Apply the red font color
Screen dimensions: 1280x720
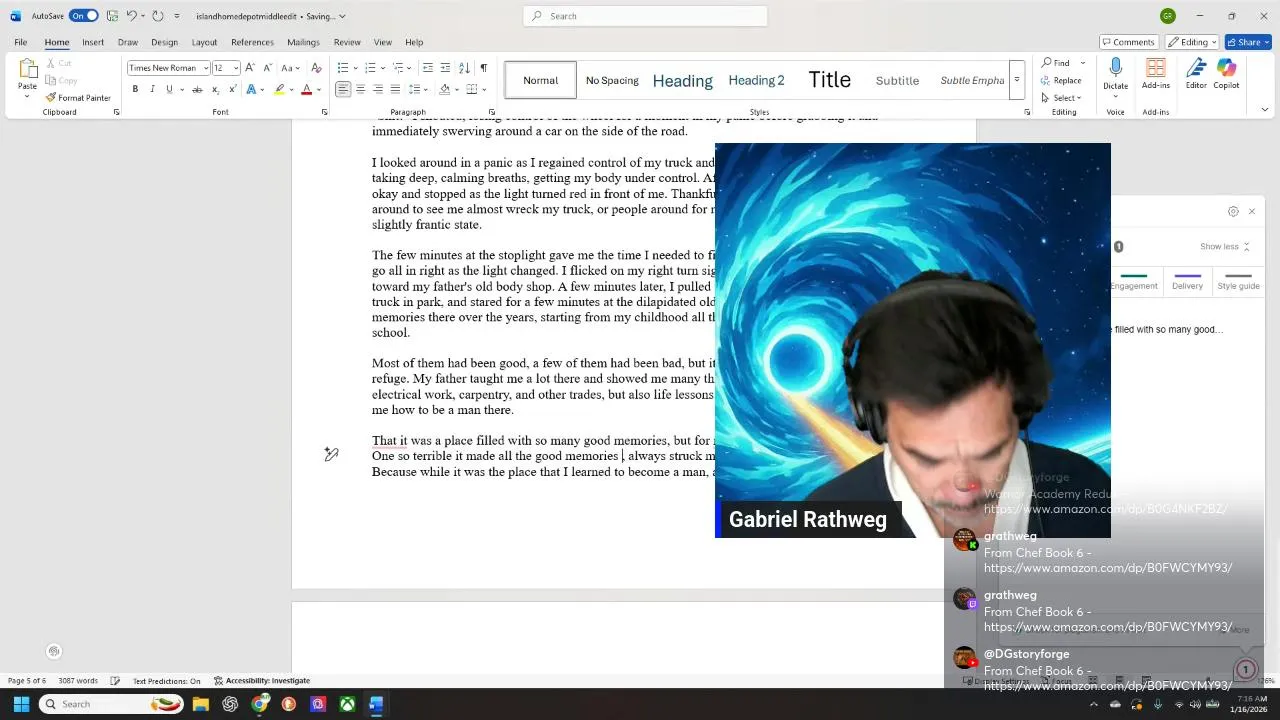pyautogui.click(x=307, y=89)
